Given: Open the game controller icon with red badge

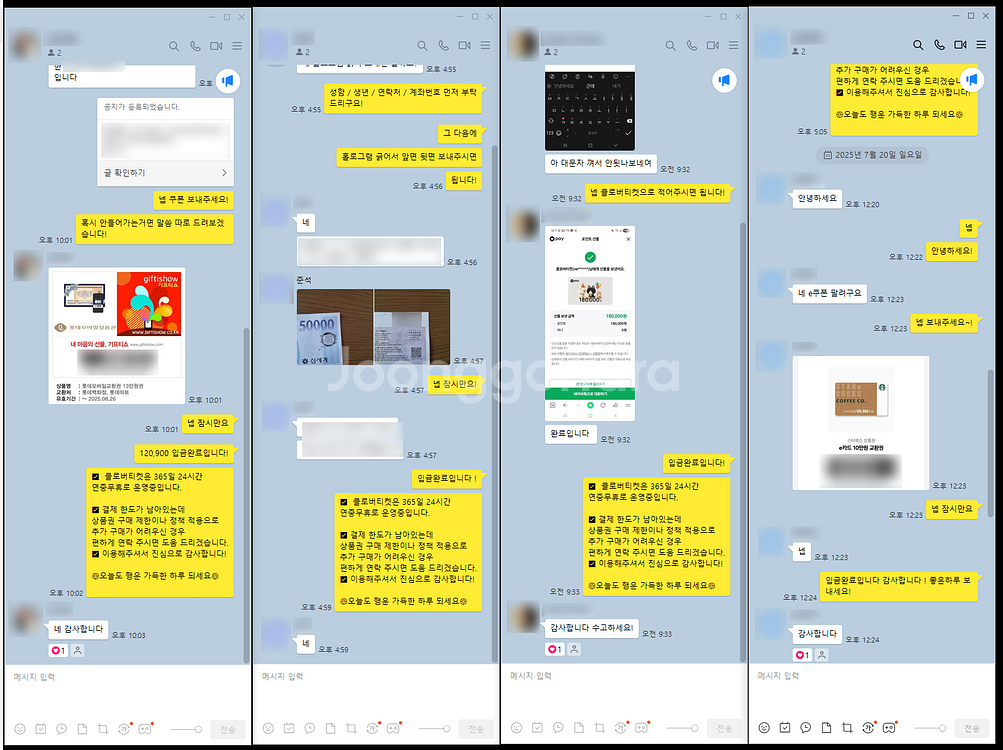Looking at the screenshot, I should click(145, 729).
